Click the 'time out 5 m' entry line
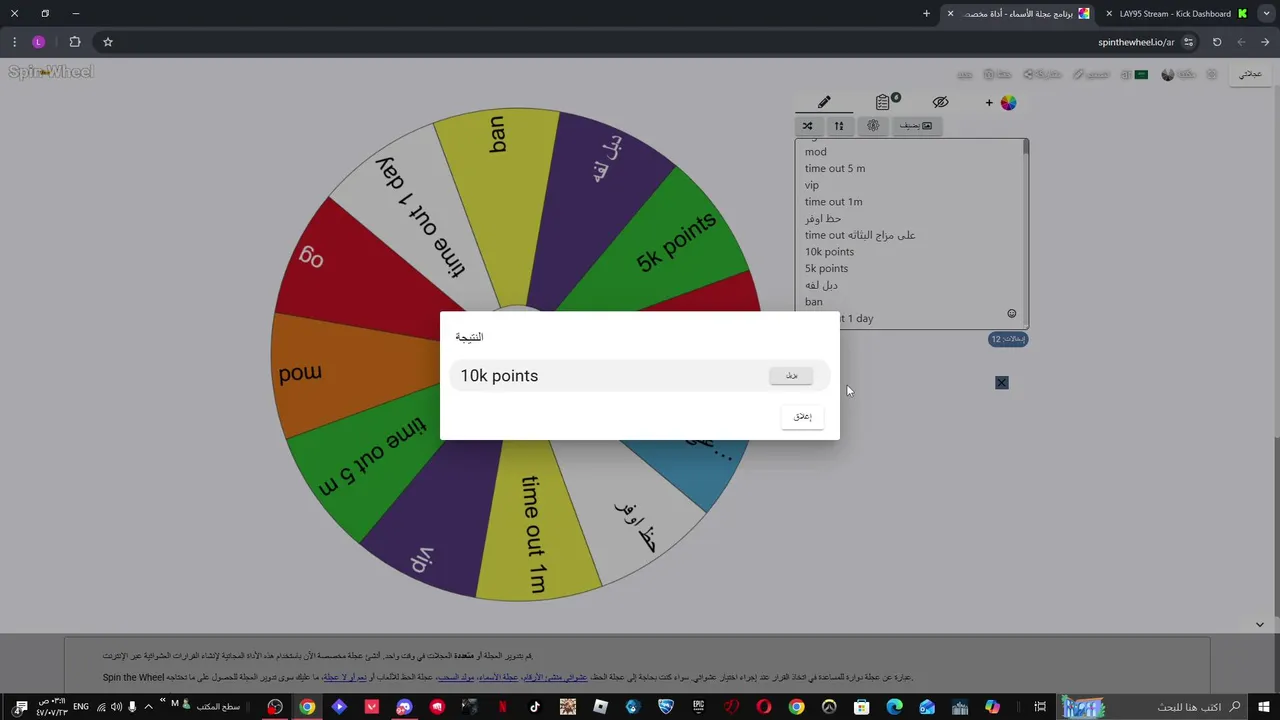 (835, 168)
